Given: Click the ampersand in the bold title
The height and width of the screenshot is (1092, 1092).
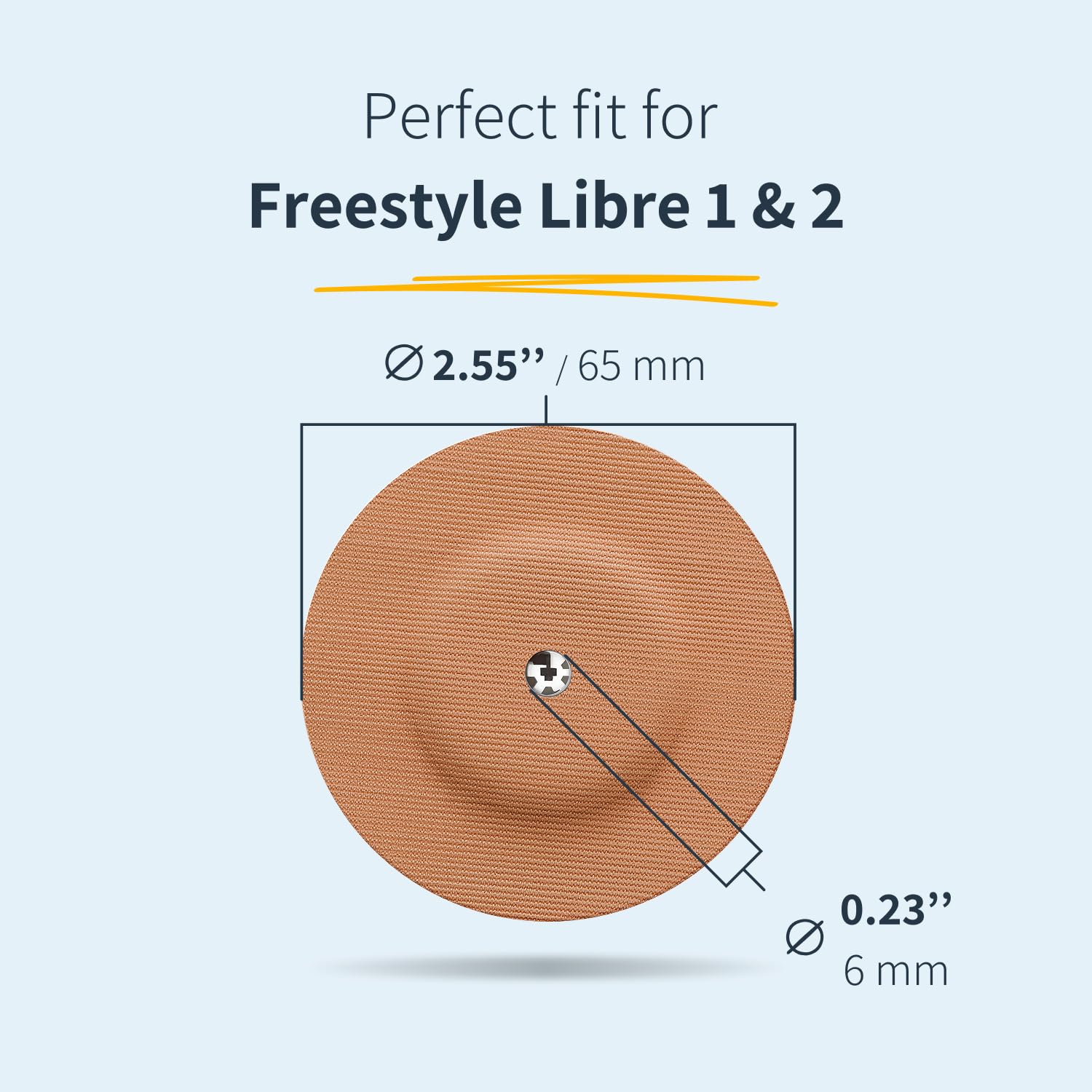Looking at the screenshot, I should click(x=773, y=206).
